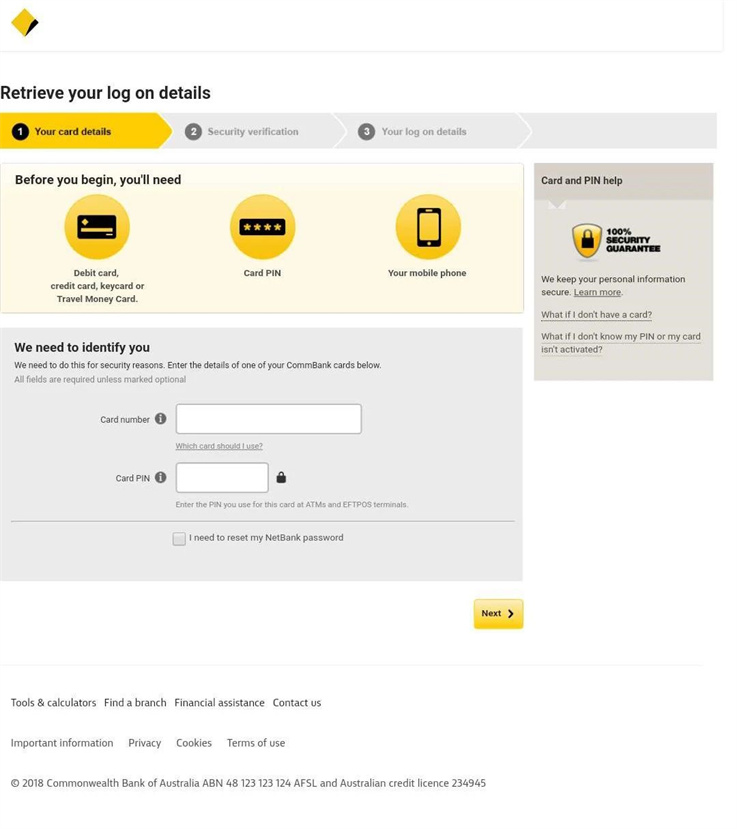The image size is (737, 829).
Task: Click the 'We need to identify you' heading
Action: pyautogui.click(x=82, y=347)
